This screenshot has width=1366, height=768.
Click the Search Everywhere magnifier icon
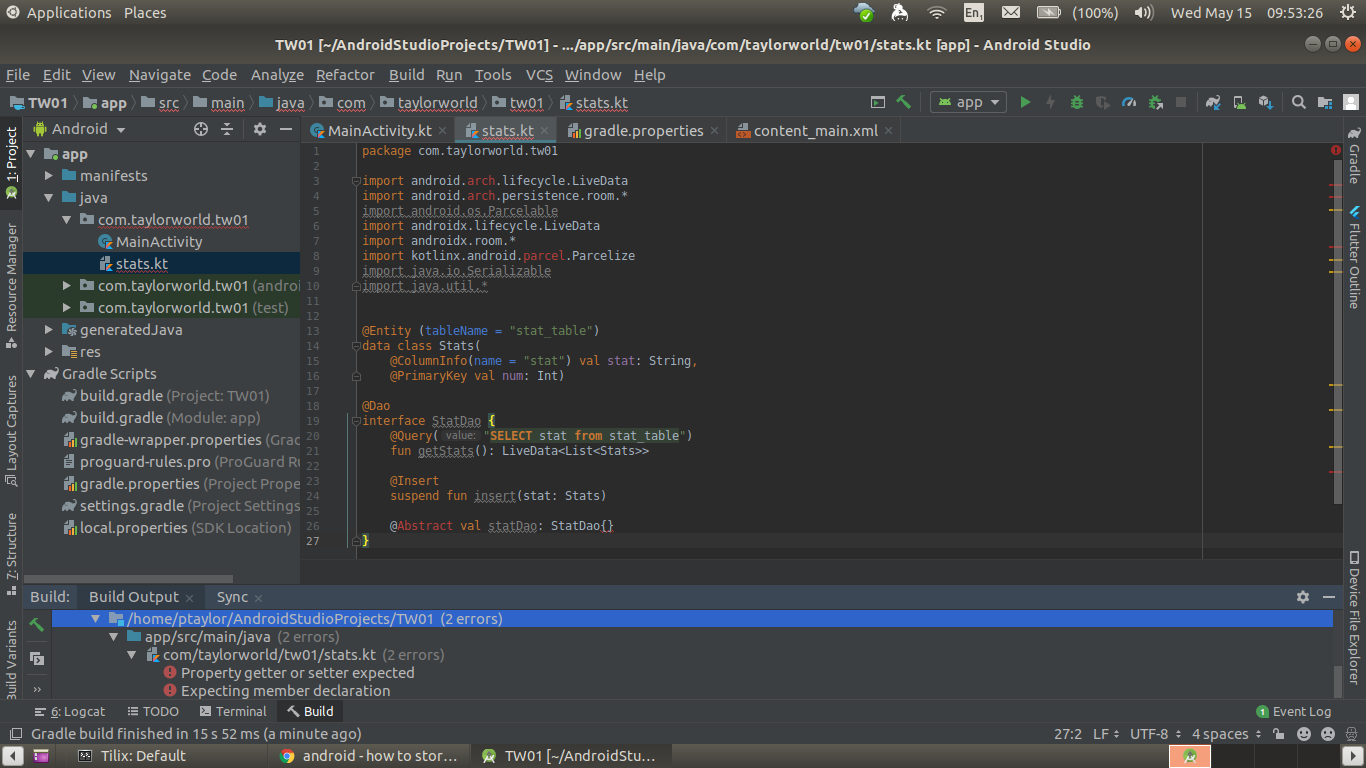click(x=1299, y=102)
